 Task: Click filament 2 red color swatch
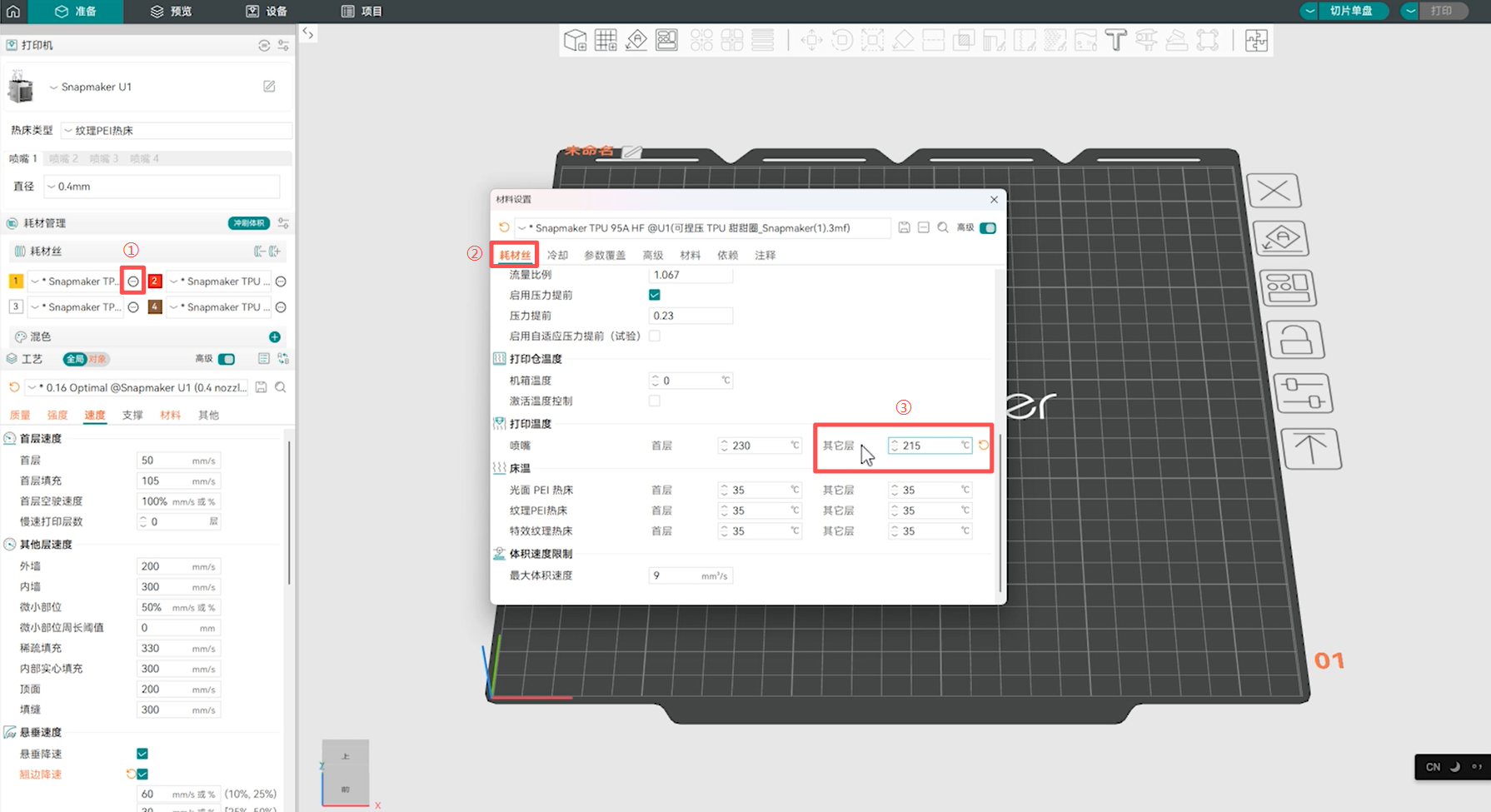[155, 281]
